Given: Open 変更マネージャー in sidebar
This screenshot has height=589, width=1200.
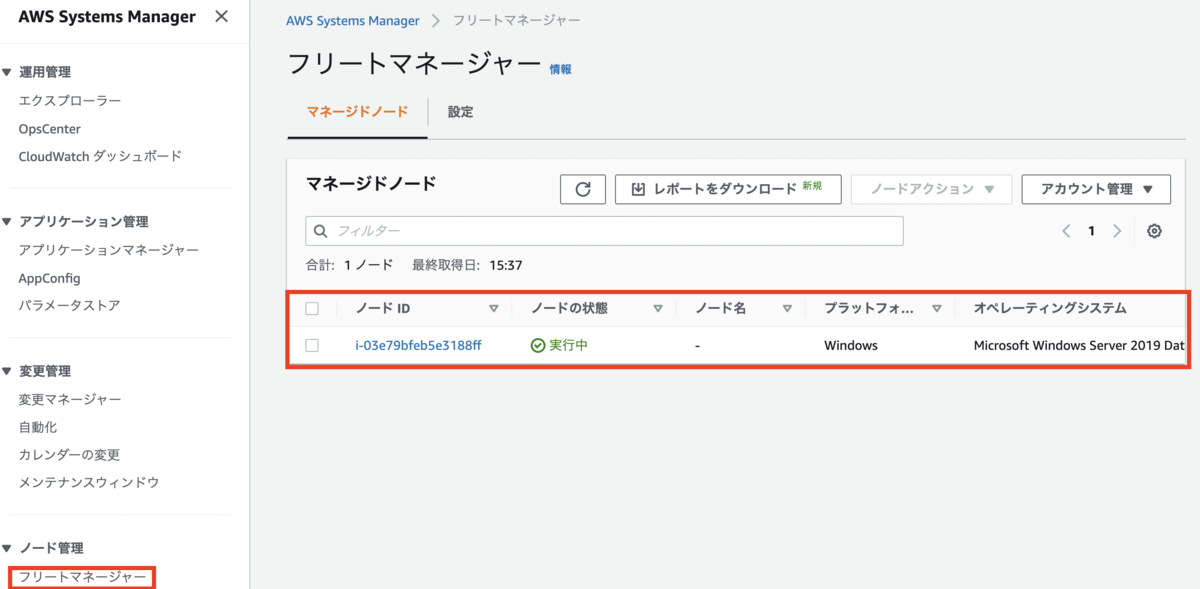Looking at the screenshot, I should pos(70,399).
